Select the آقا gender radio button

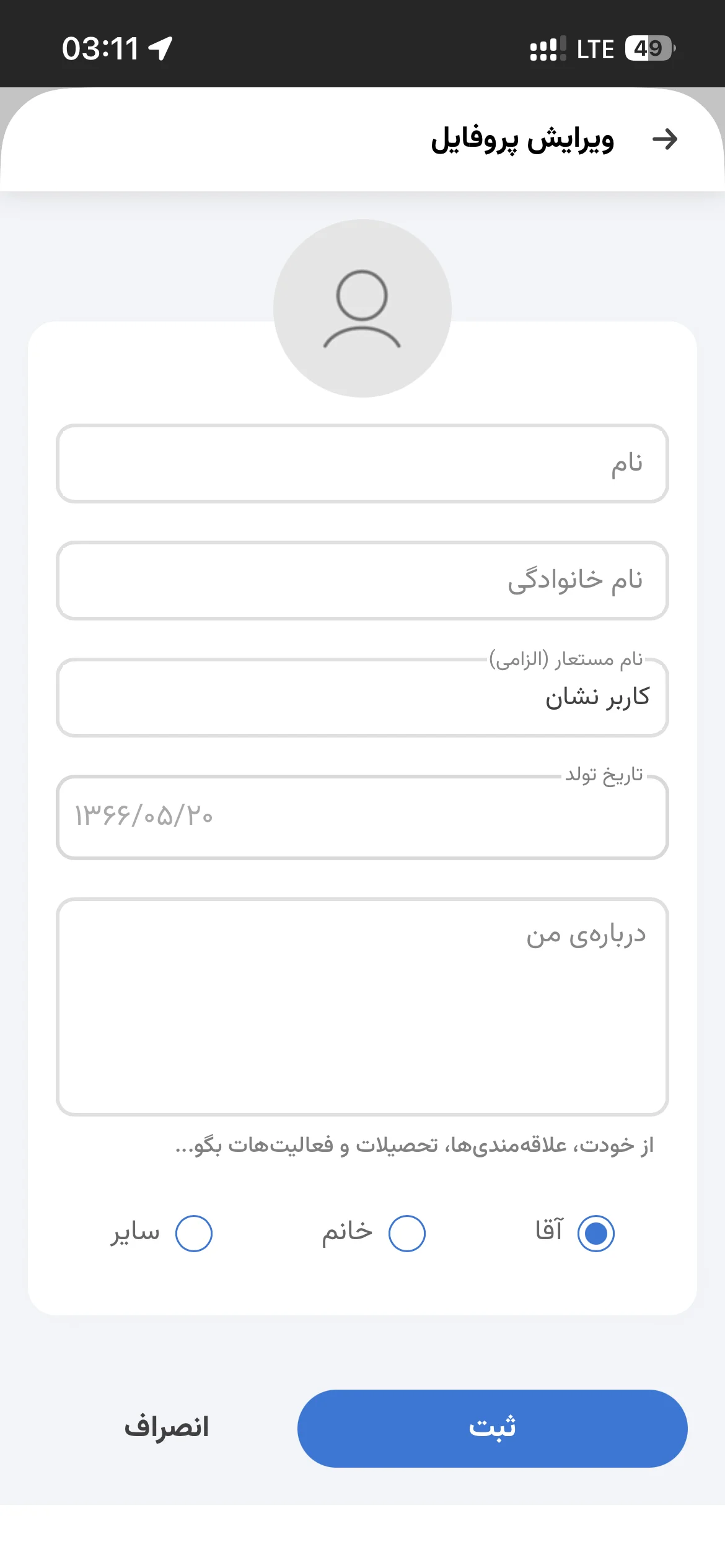[x=595, y=1234]
